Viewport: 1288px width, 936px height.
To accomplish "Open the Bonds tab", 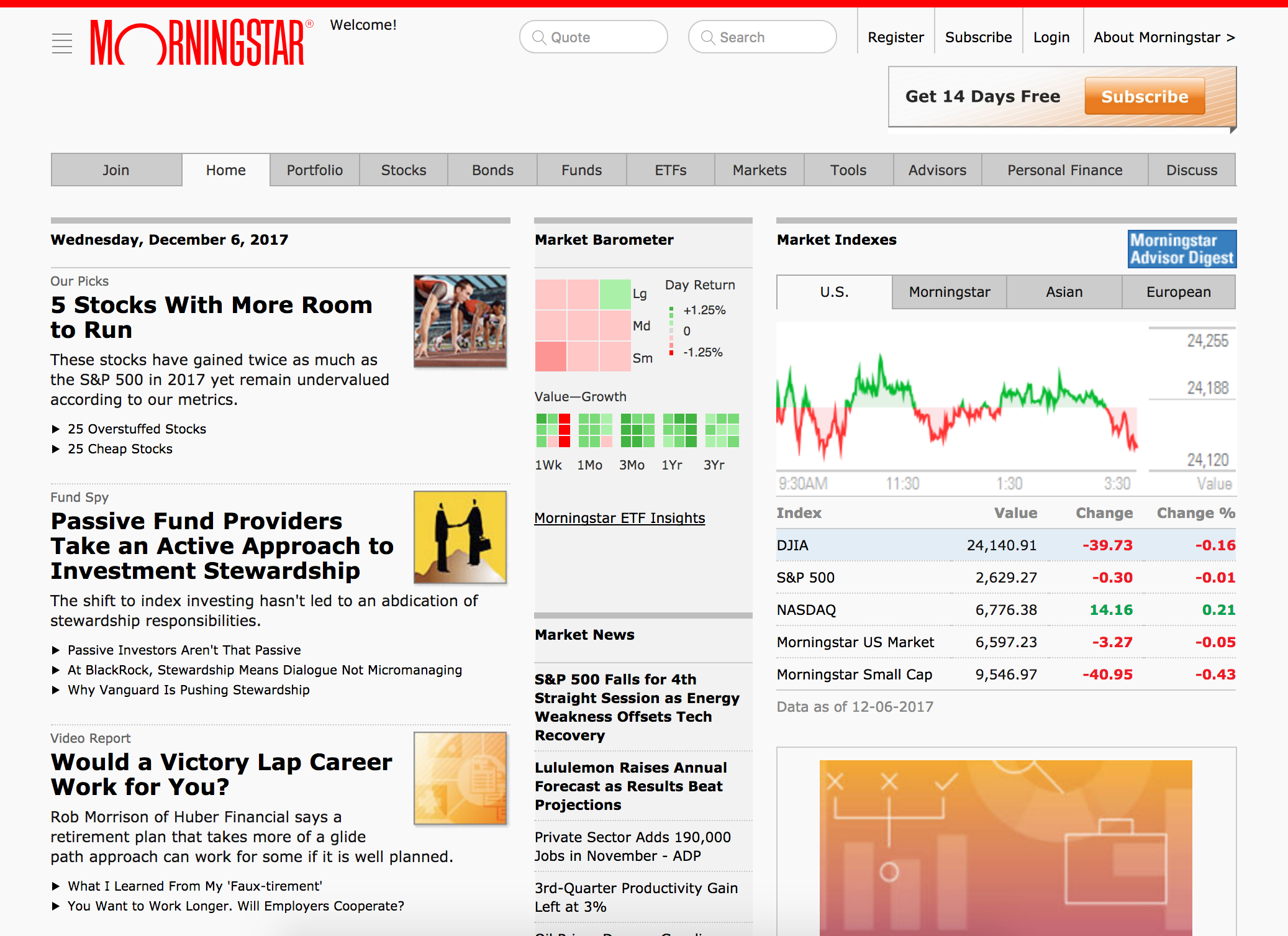I will coord(492,170).
